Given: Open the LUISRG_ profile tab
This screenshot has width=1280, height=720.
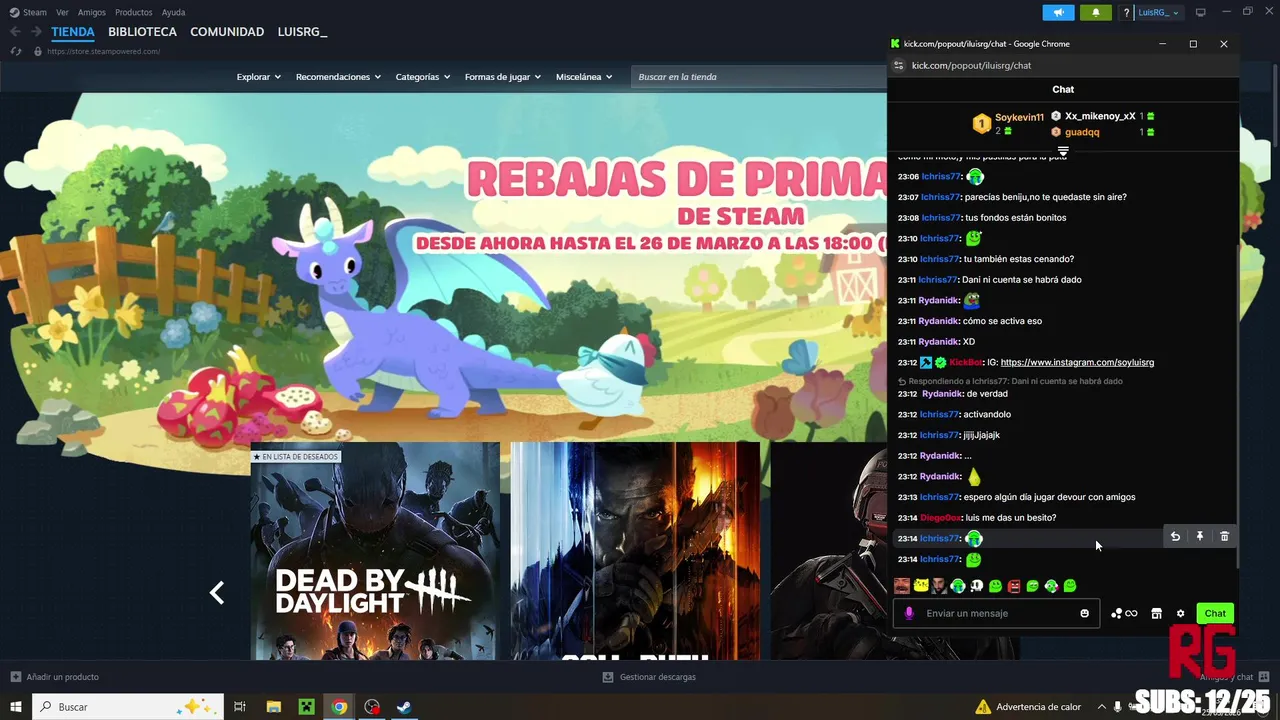Looking at the screenshot, I should tap(303, 32).
